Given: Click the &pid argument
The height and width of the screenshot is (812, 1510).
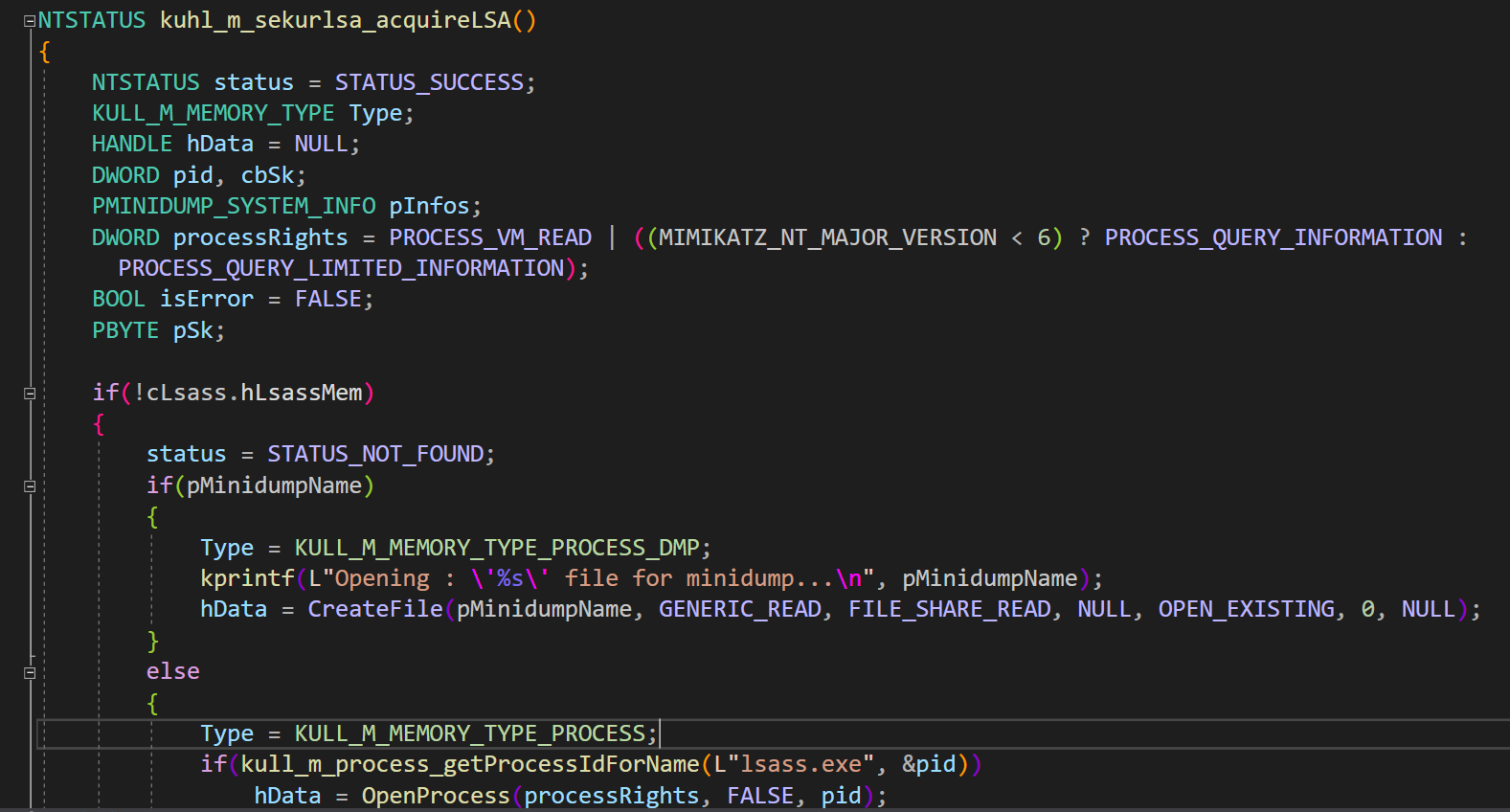Looking at the screenshot, I should pyautogui.click(x=929, y=764).
